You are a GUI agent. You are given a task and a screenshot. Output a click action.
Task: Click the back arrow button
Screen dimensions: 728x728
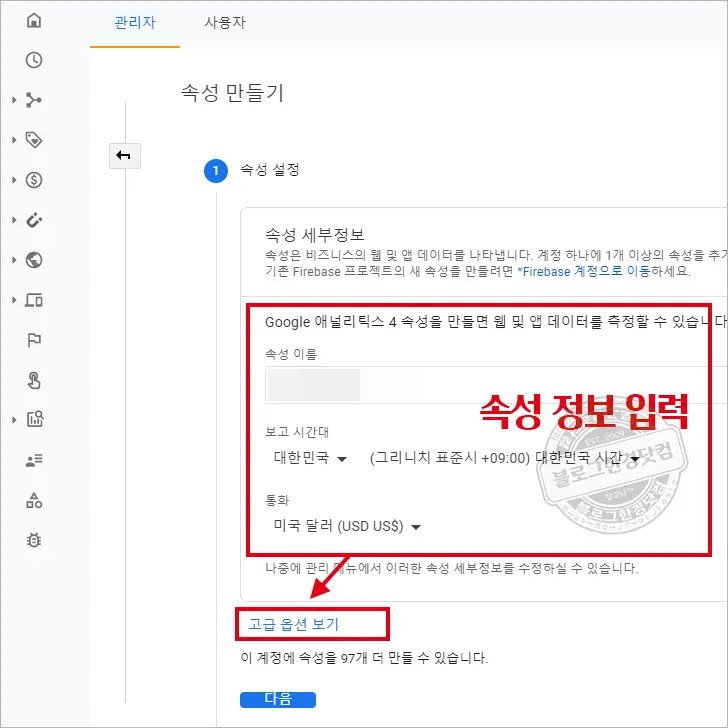(x=124, y=156)
